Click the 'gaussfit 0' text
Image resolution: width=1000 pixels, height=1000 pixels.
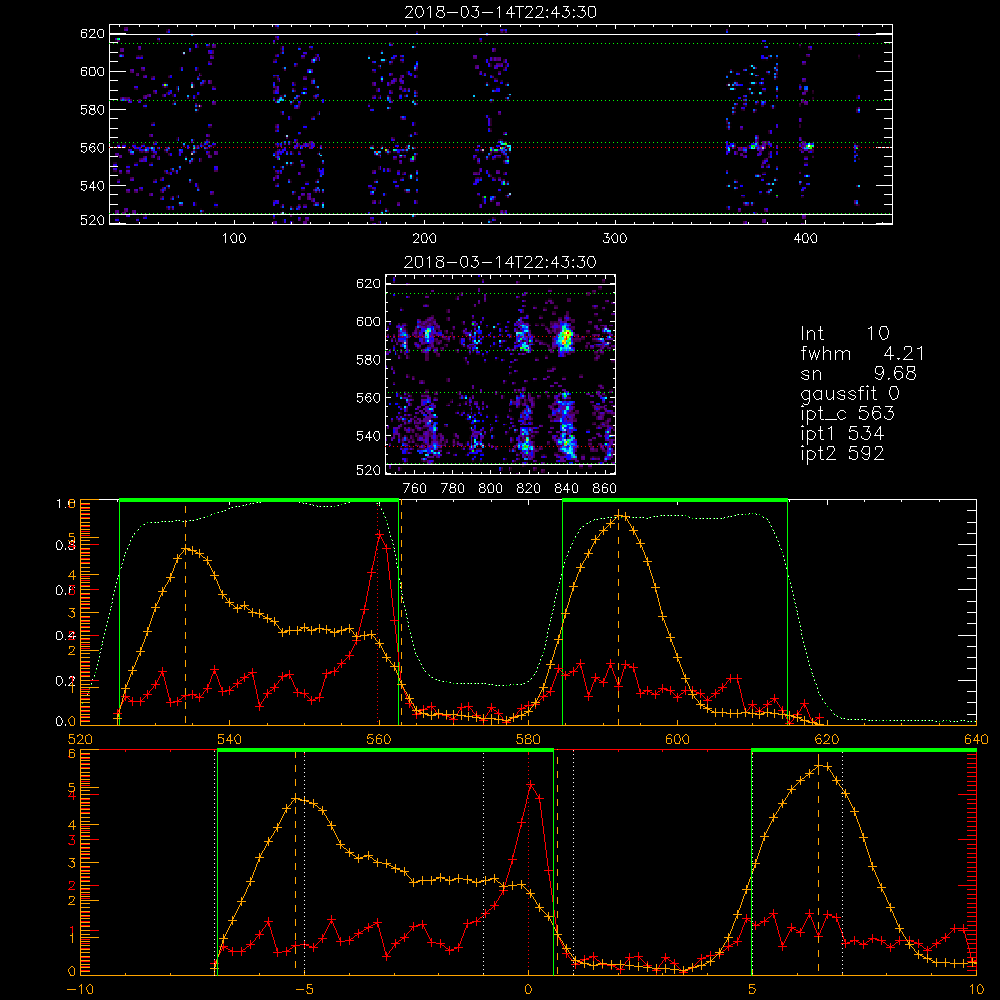pos(850,393)
